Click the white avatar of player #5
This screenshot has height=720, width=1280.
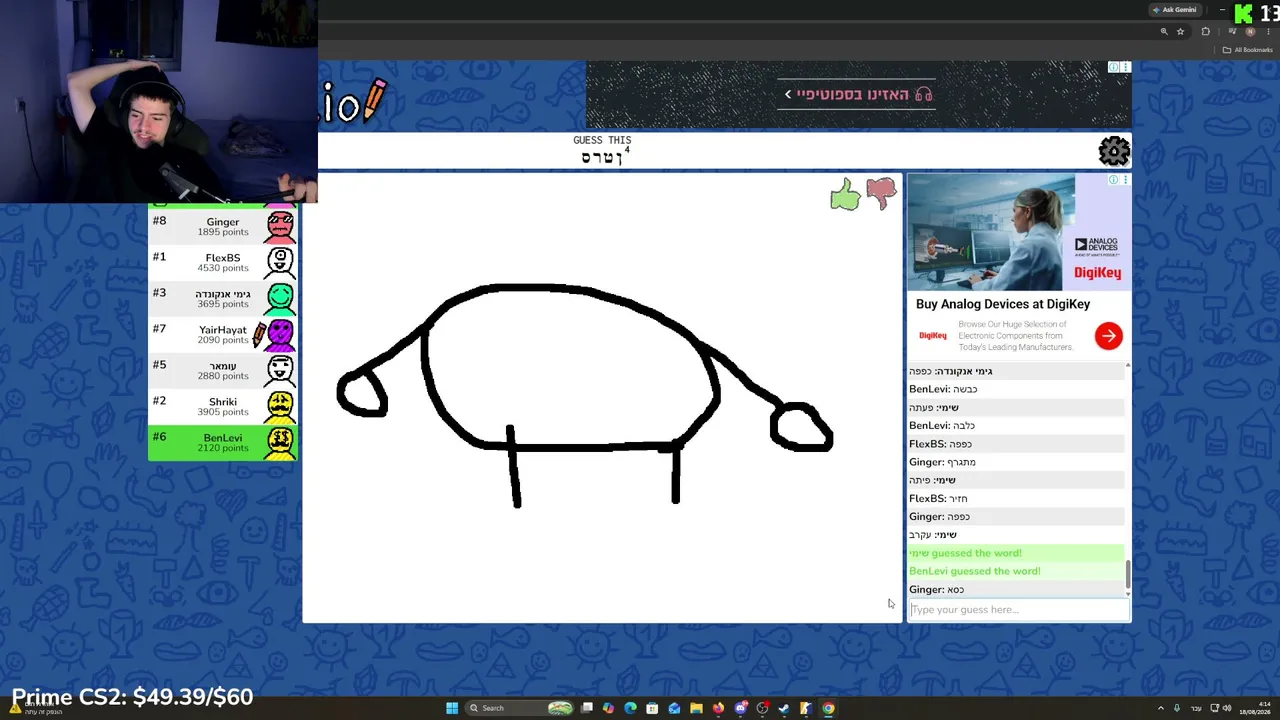coord(280,370)
